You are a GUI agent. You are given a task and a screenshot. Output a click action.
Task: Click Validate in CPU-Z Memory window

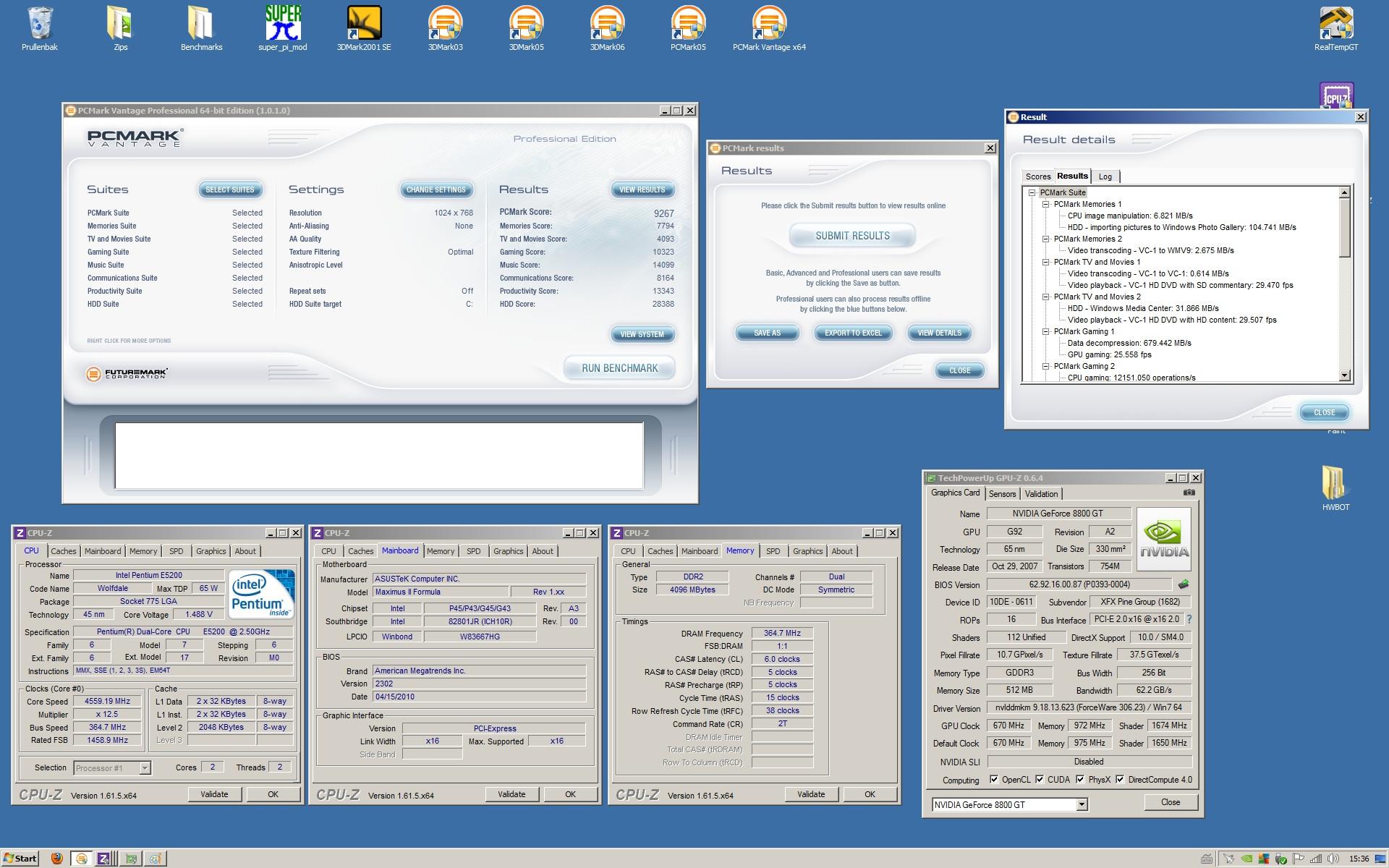(811, 794)
